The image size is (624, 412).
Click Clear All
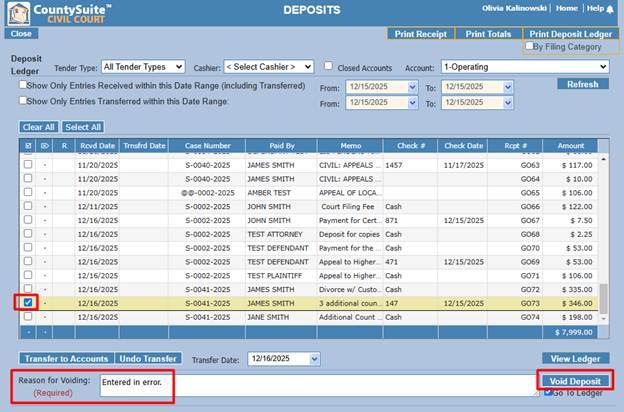(39, 127)
